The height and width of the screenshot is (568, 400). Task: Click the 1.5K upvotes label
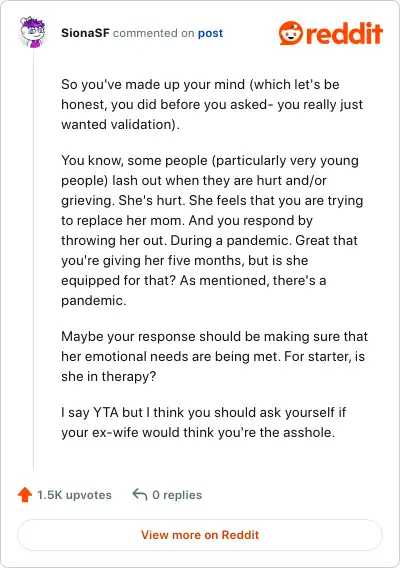tap(74, 495)
